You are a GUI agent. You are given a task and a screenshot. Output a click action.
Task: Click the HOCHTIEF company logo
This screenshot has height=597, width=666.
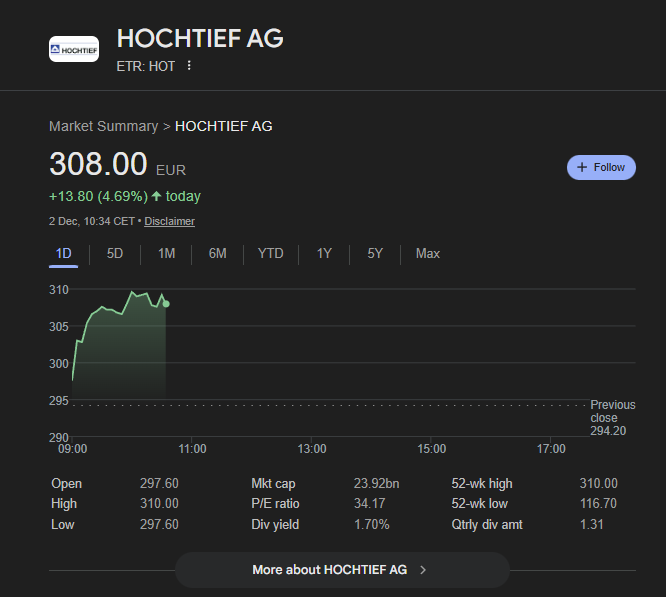click(74, 49)
